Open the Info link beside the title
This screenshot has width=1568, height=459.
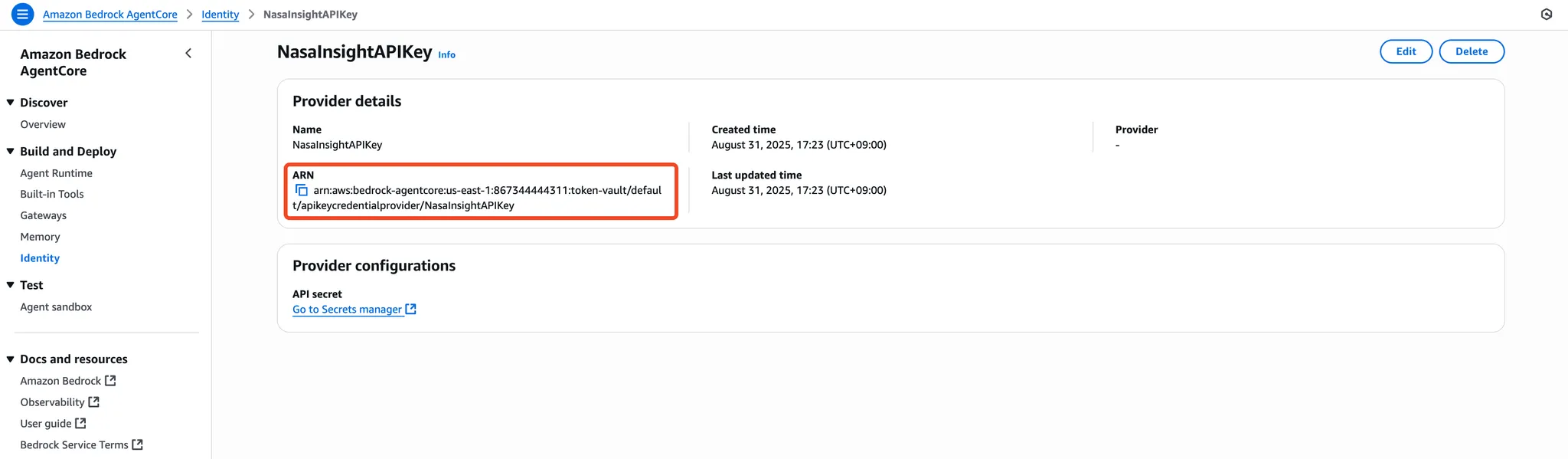tap(446, 54)
